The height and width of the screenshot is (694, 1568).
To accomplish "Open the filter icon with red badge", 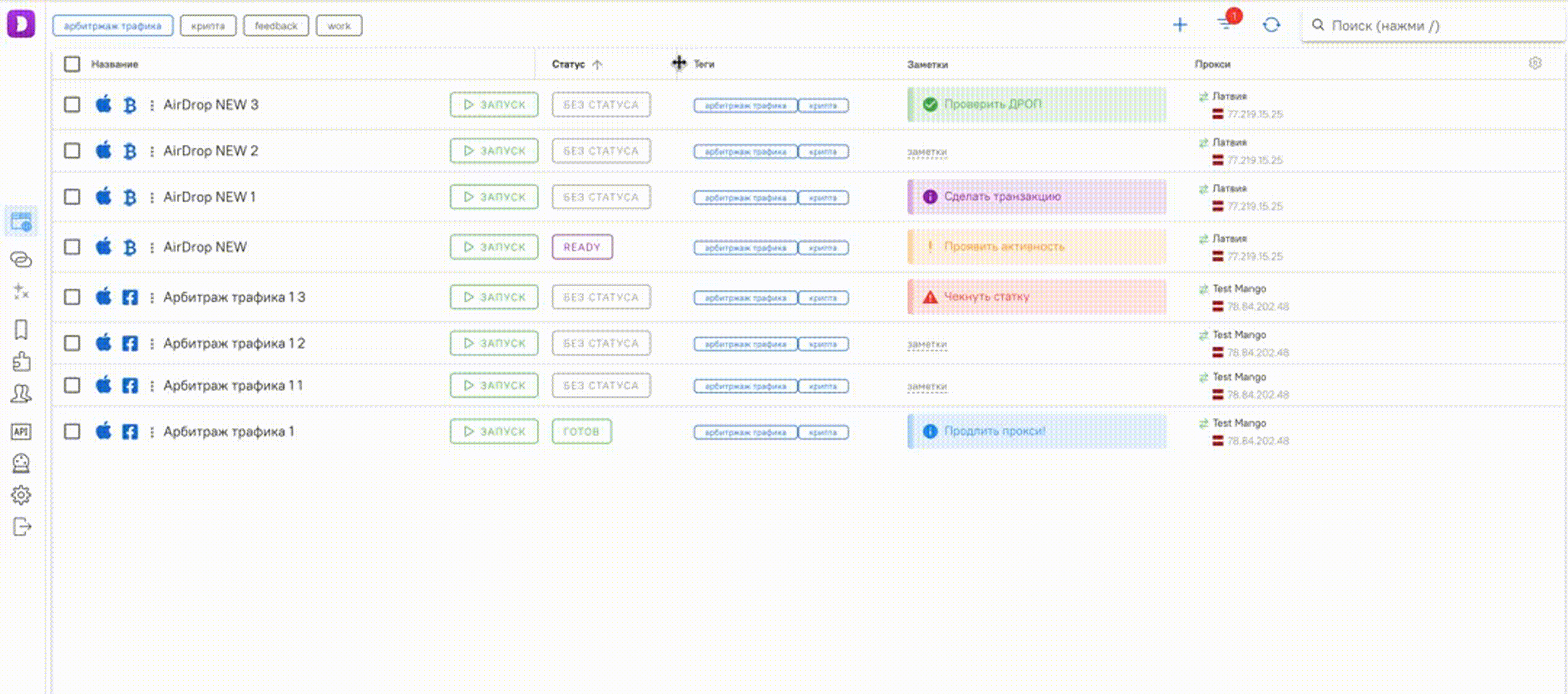I will click(1226, 24).
